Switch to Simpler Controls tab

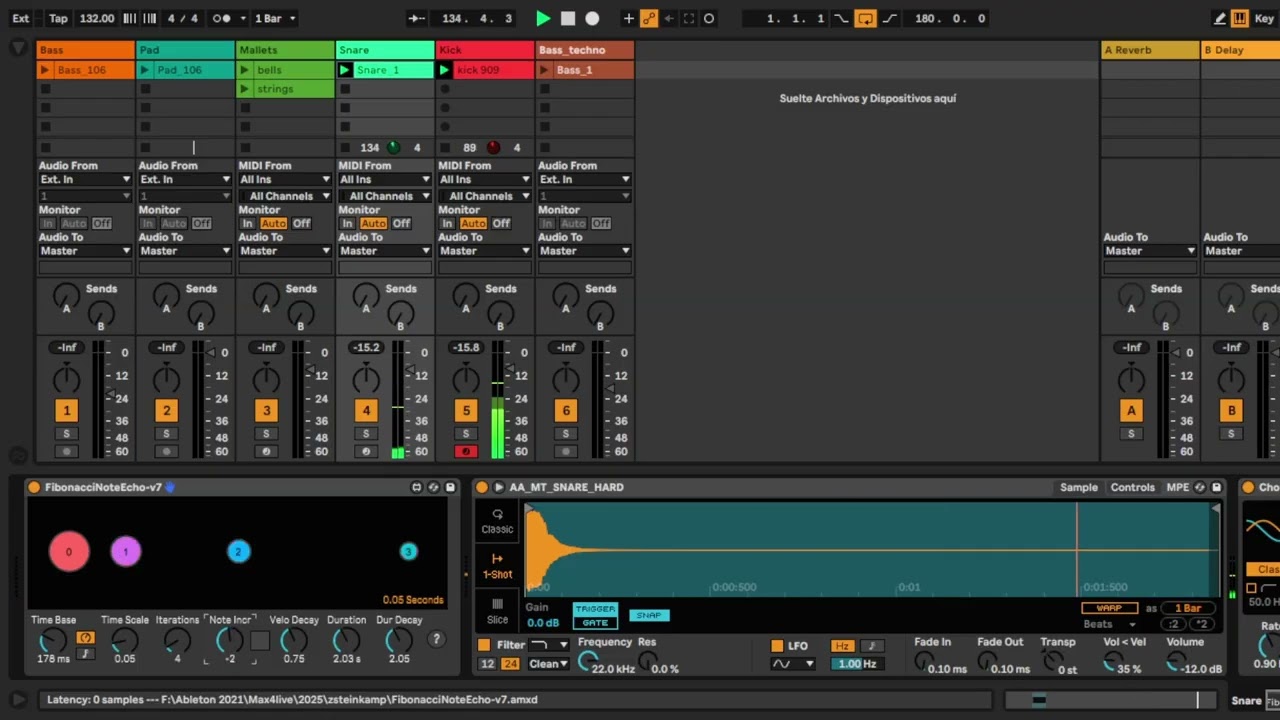click(1133, 487)
